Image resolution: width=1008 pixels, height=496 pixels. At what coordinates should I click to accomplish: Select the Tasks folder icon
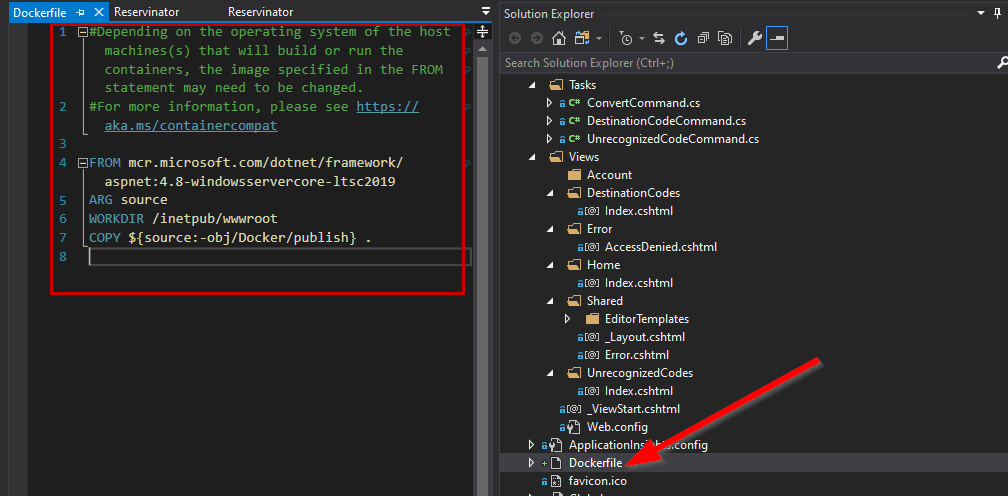tap(555, 85)
